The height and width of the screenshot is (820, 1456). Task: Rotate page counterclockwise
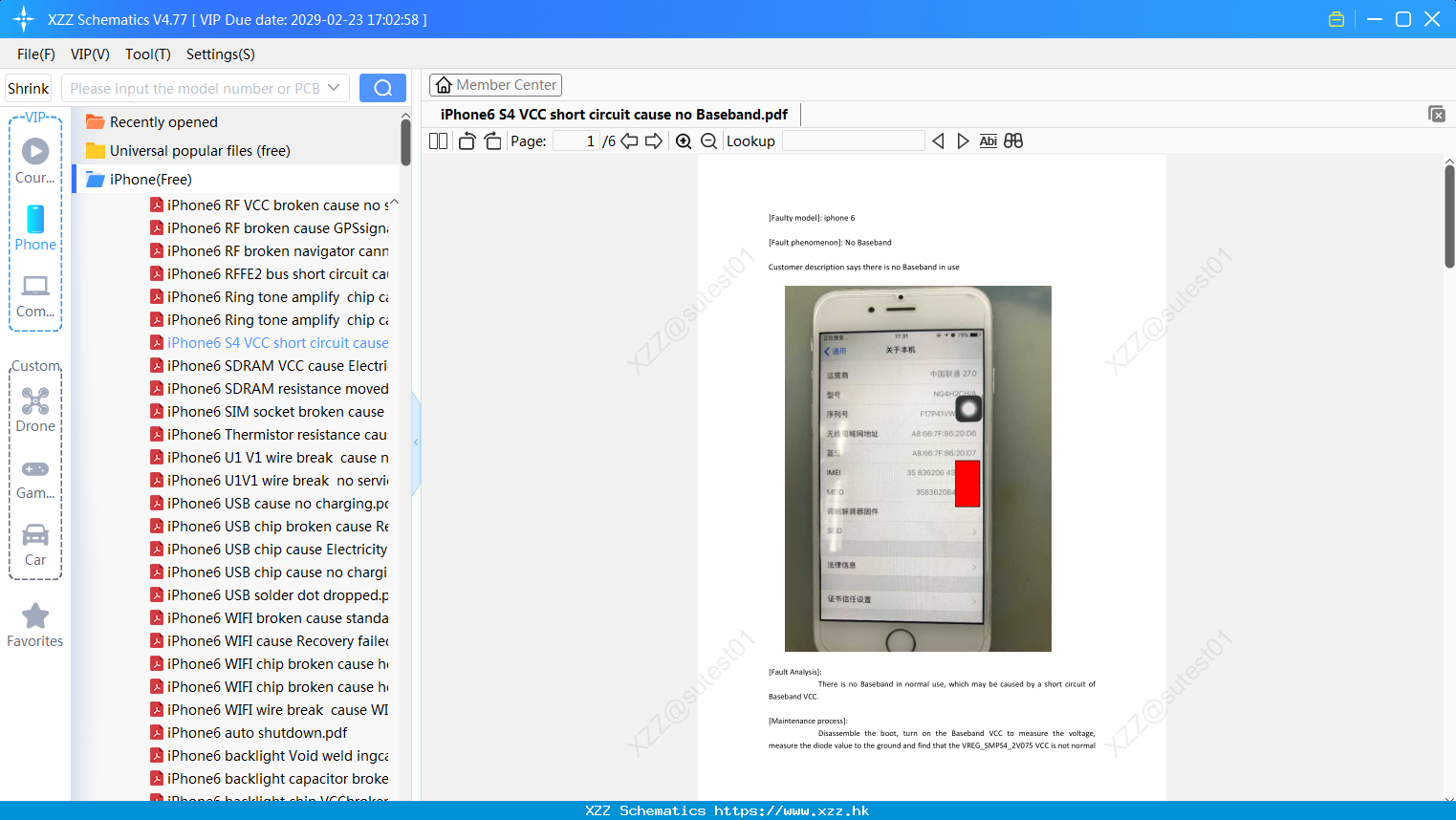pos(467,140)
